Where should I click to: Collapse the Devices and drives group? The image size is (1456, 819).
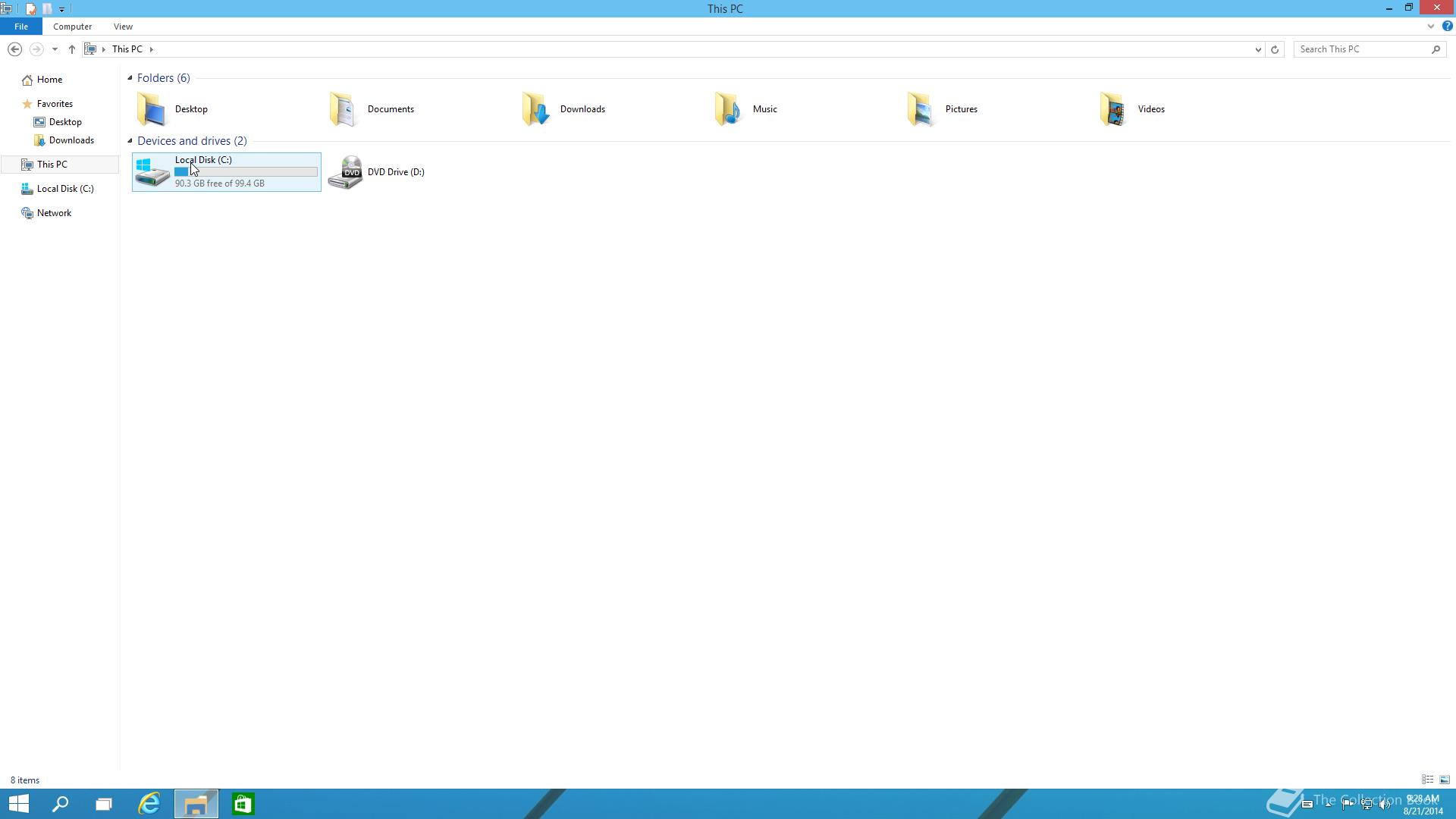point(130,141)
